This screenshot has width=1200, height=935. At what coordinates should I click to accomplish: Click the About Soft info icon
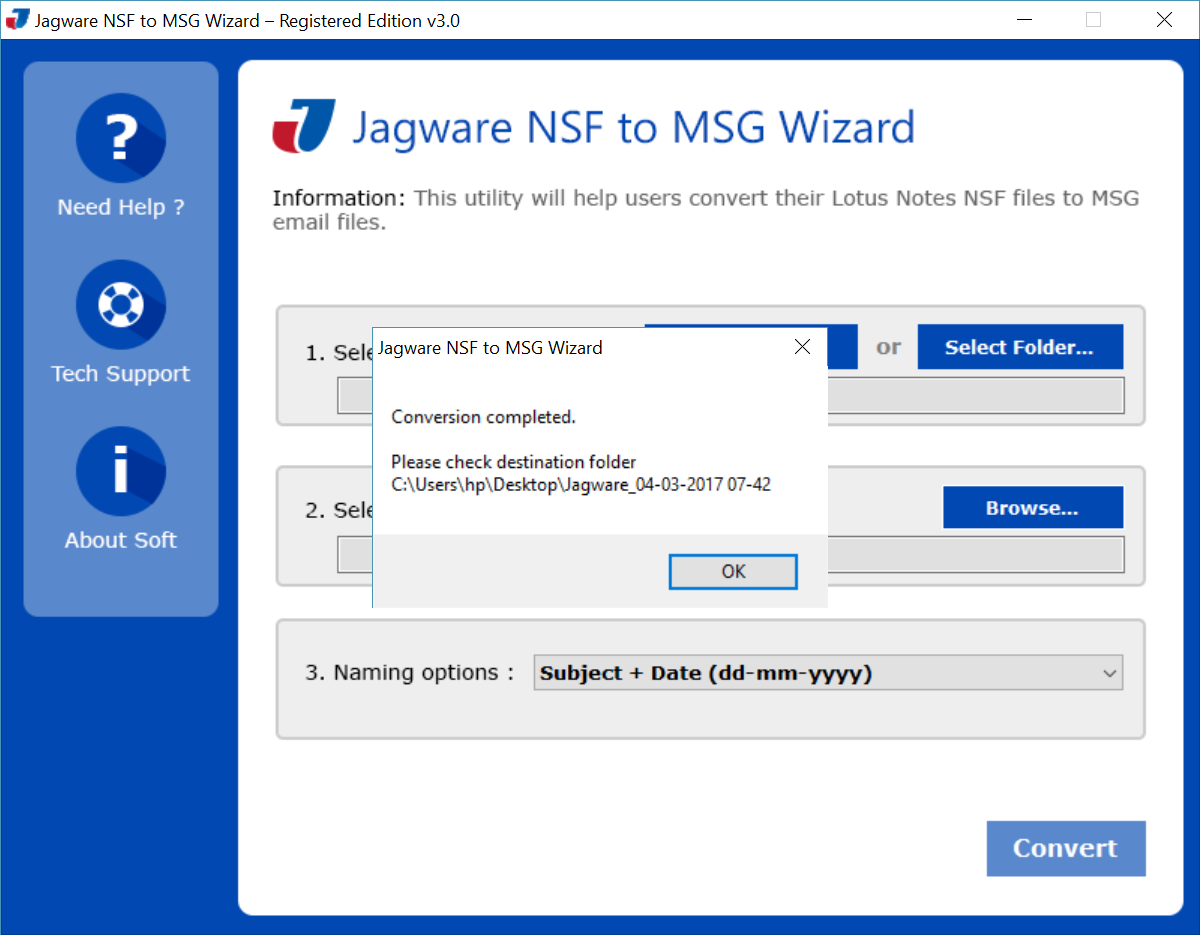120,471
